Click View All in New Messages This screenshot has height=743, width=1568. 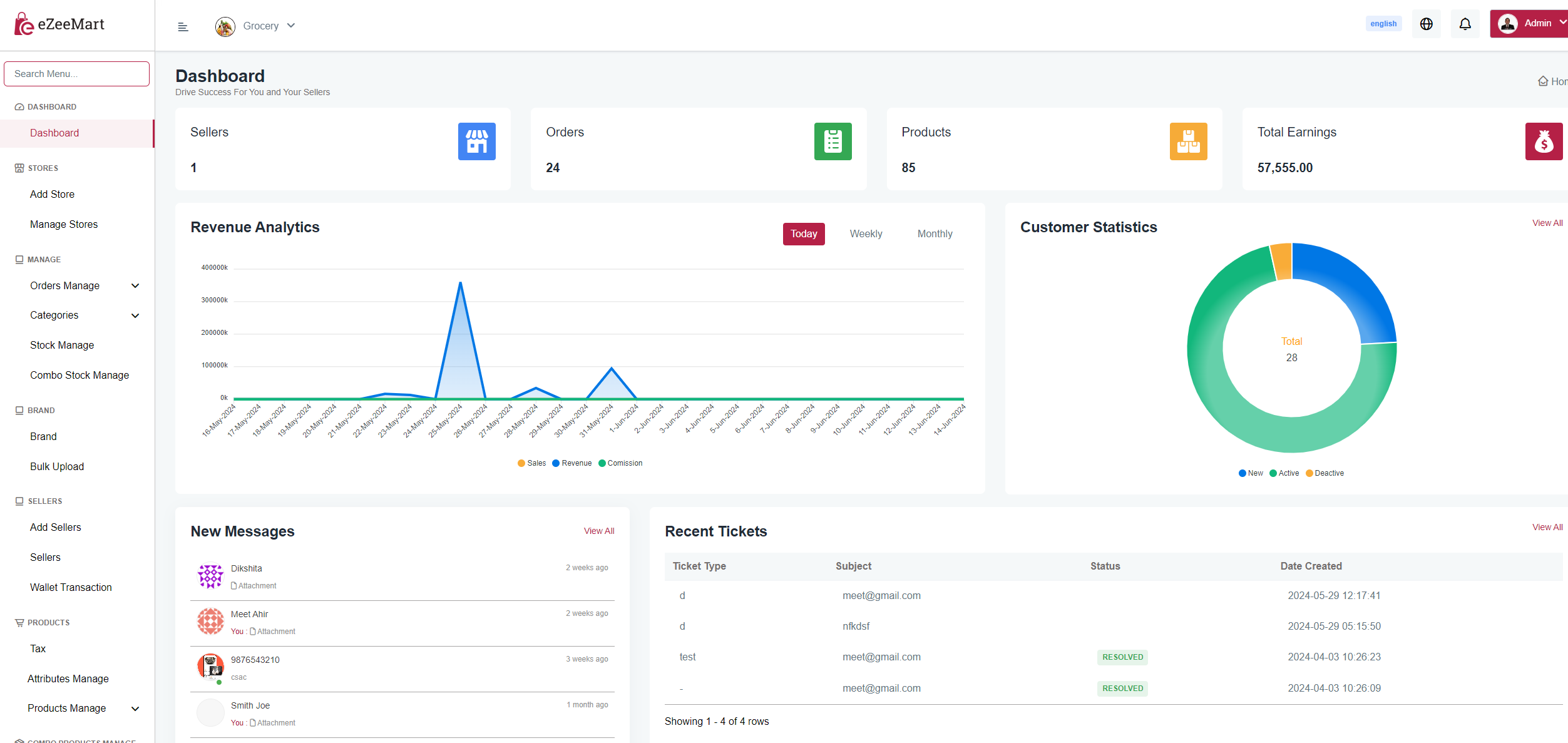[598, 531]
